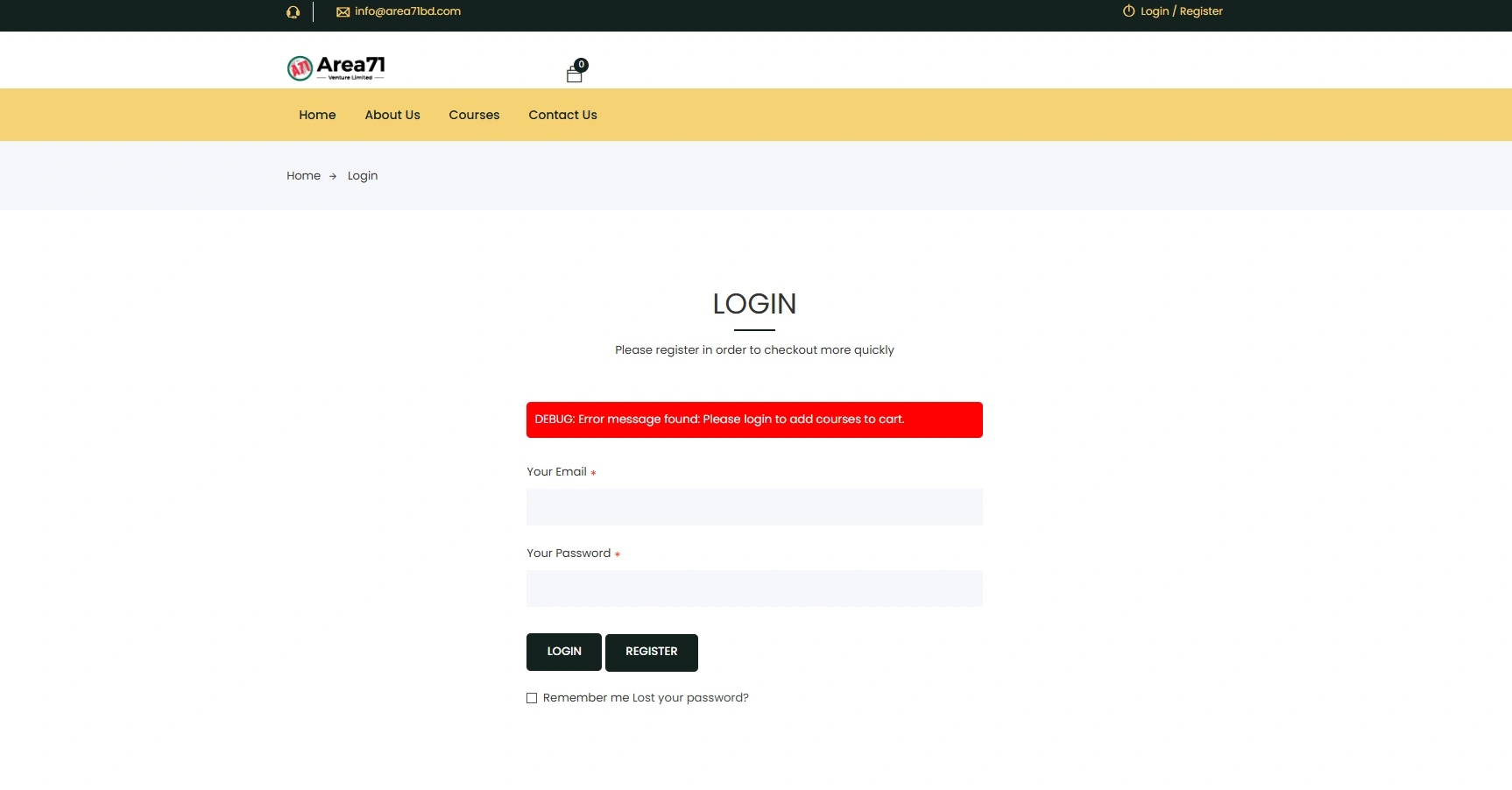Click the breadcrumb arrow between Home and Login
Image resolution: width=1512 pixels, height=790 pixels.
333,176
